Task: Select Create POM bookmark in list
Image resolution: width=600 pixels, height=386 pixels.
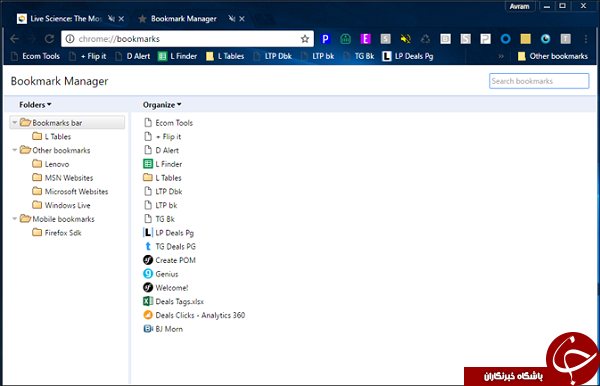Action: click(170, 260)
